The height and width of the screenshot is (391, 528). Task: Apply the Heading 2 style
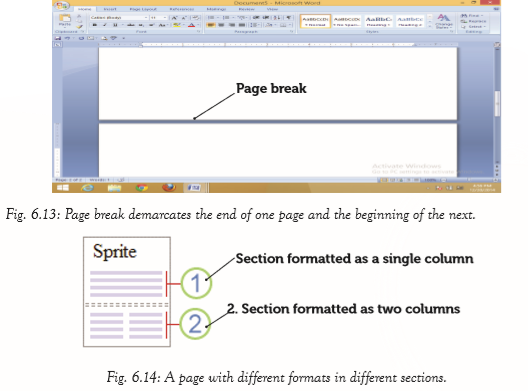410,22
